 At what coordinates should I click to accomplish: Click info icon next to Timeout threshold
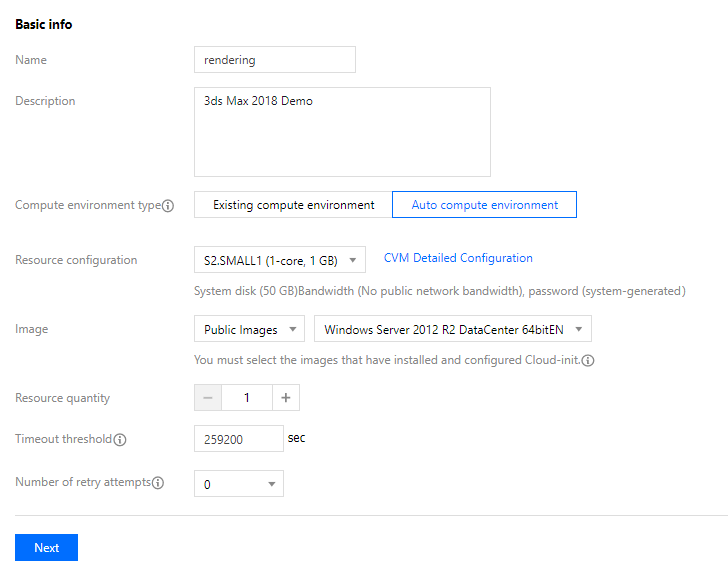[x=120, y=439]
